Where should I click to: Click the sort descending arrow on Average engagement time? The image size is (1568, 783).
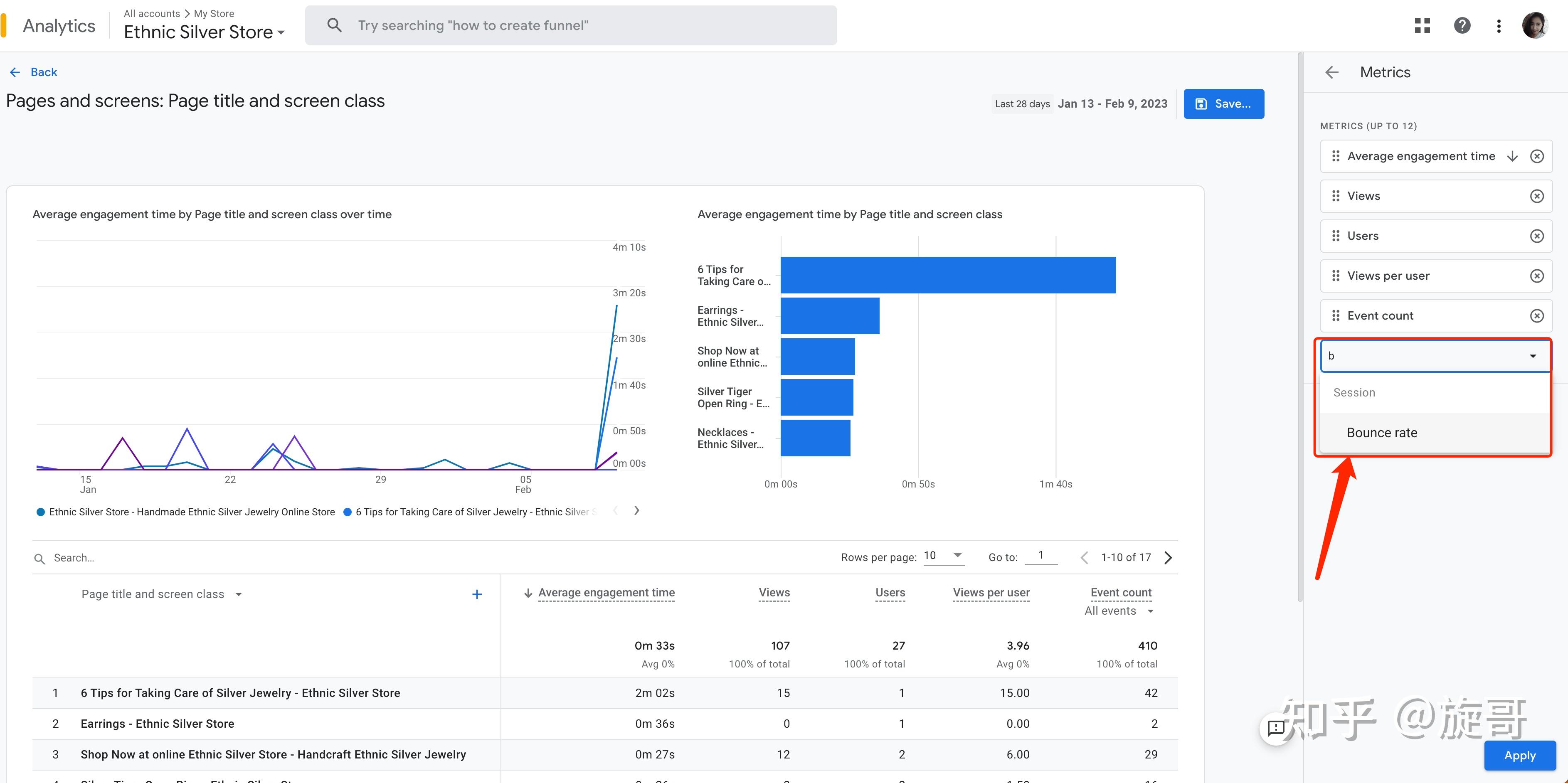click(1513, 156)
